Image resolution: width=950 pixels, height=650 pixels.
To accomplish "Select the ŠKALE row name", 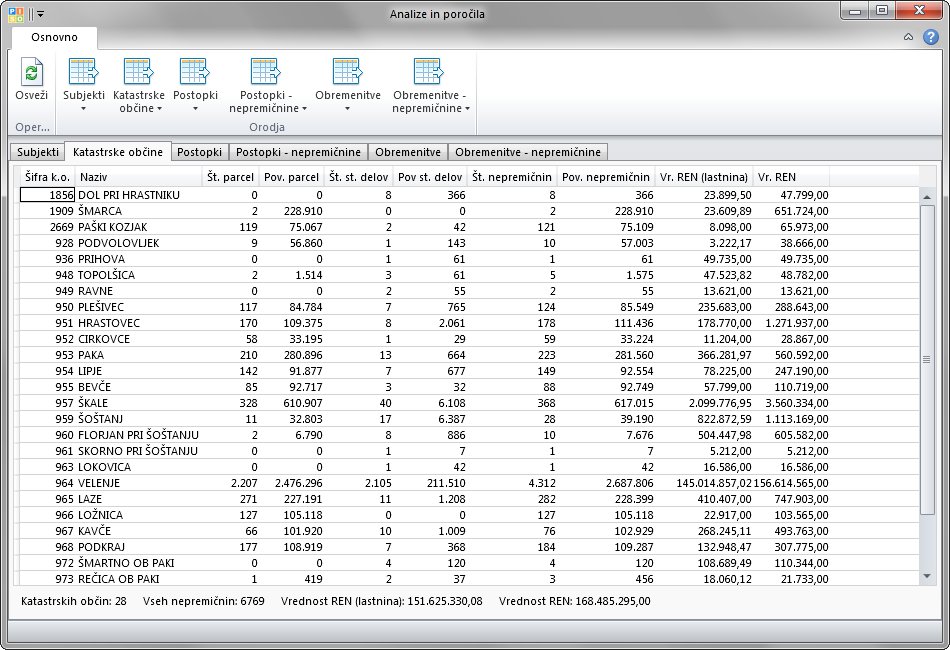I will click(x=93, y=403).
